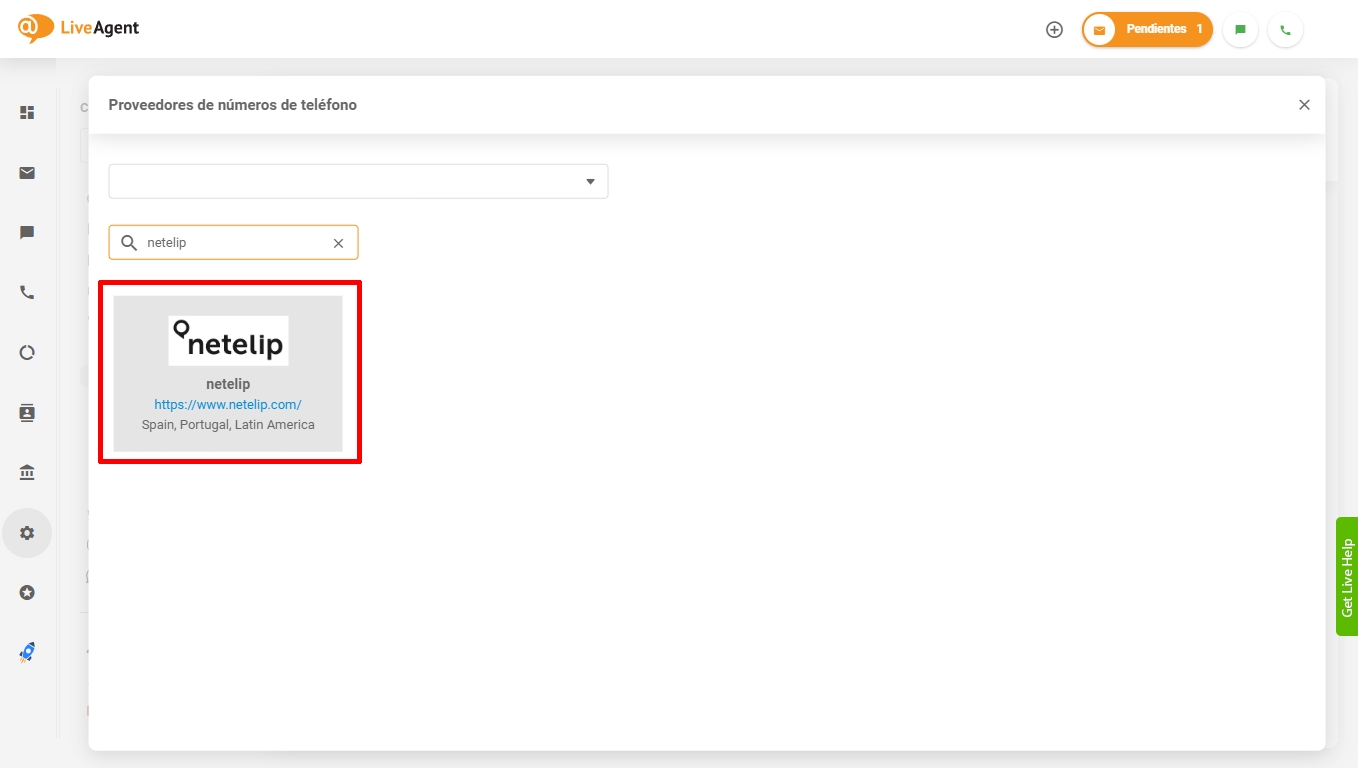This screenshot has height=768, width=1358.
Task: Open the Calls phone icon in sidebar
Action: pos(27,293)
